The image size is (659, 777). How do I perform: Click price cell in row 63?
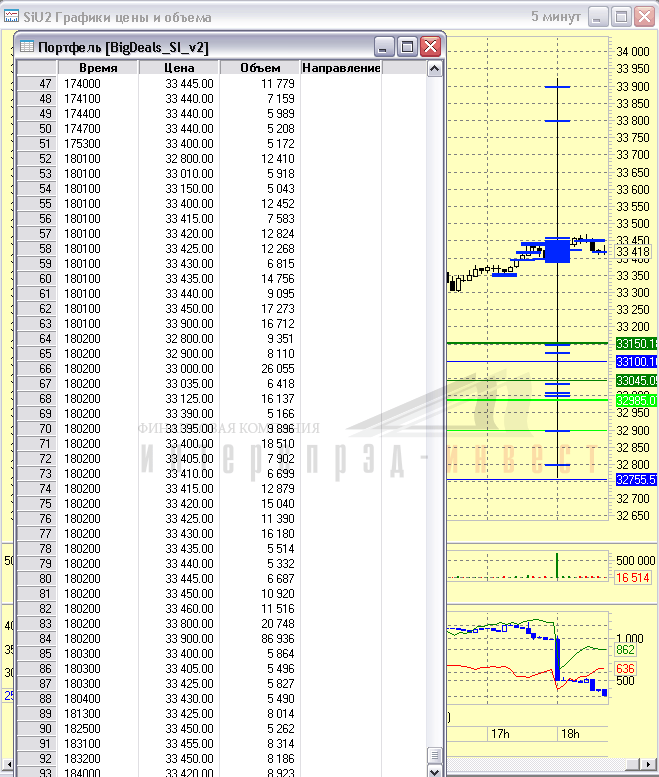179,324
